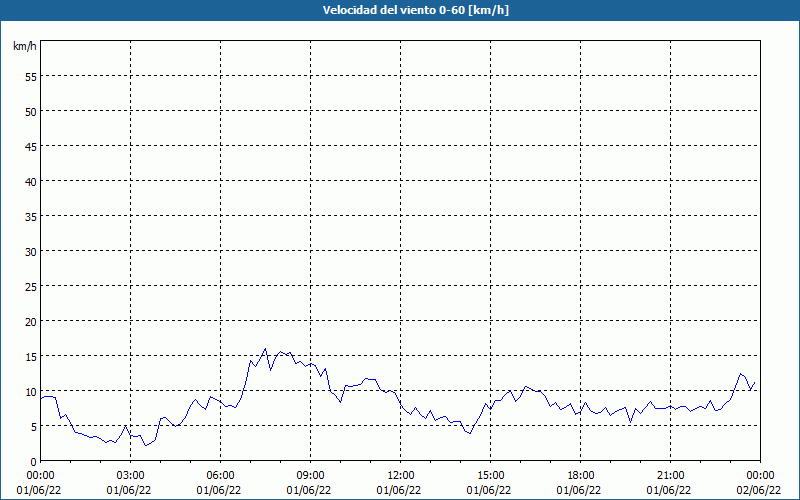This screenshot has width=800, height=500.
Task: Select the 15 y-axis label
Action: (31, 358)
